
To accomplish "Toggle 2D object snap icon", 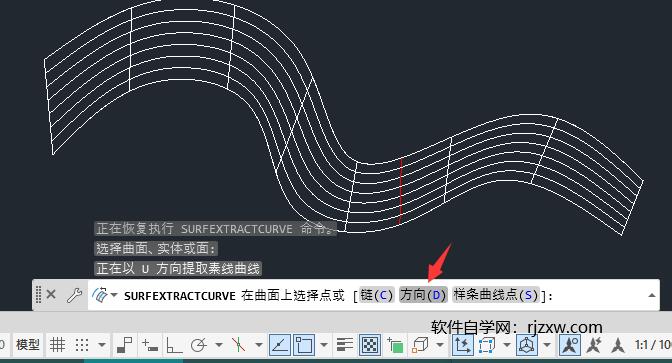I will pos(304,345).
